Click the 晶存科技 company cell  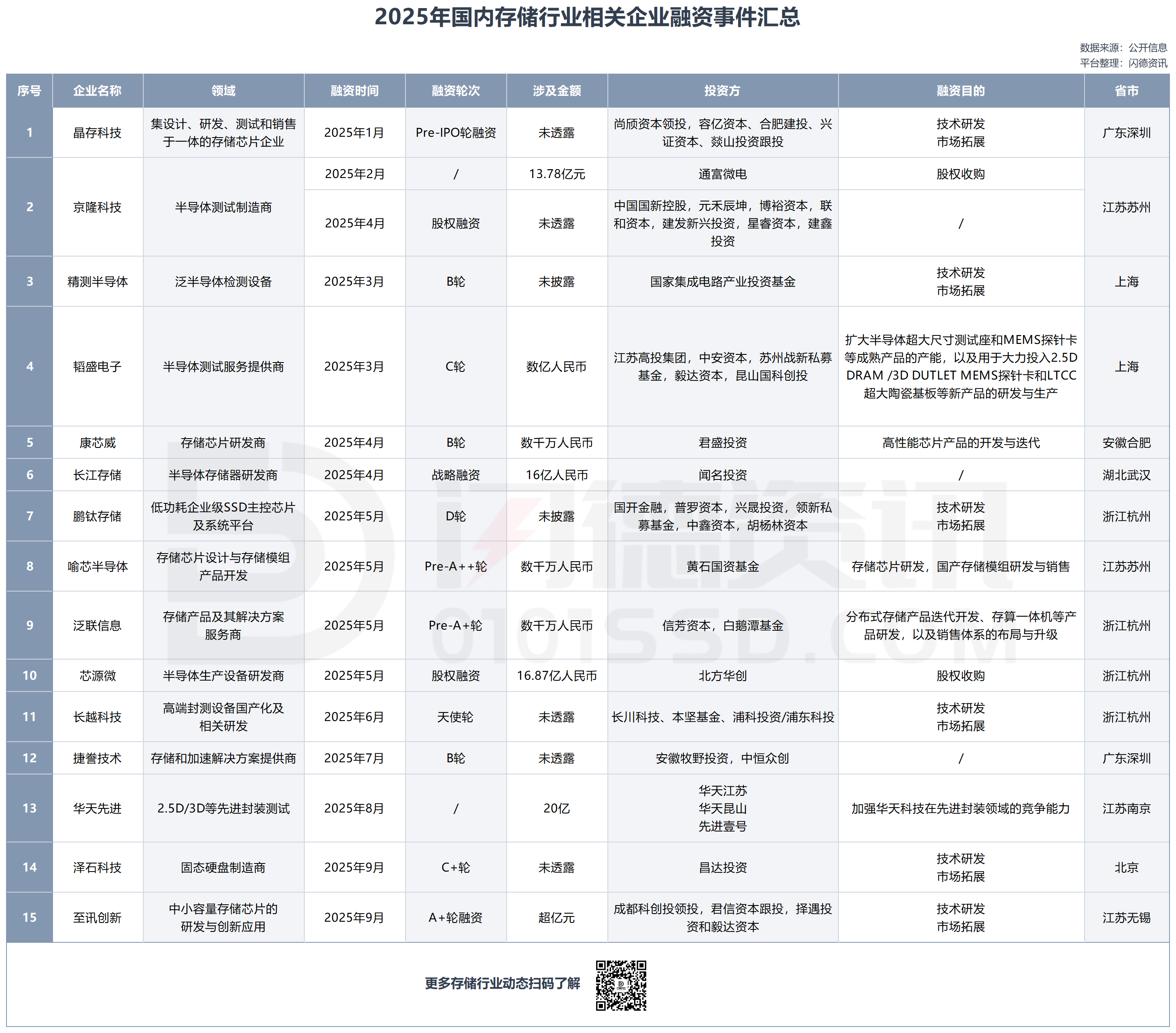click(x=97, y=133)
